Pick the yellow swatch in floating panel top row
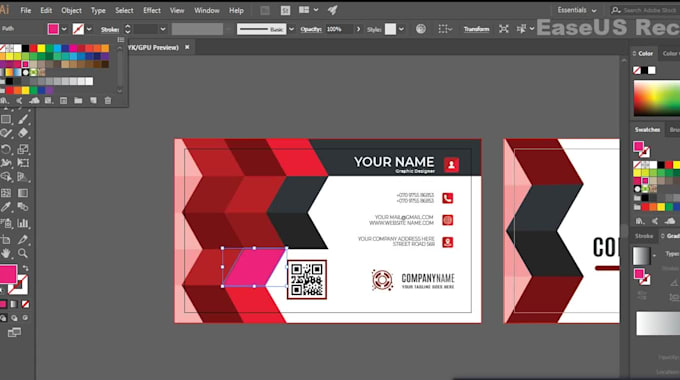680x380 pixels. click(x=41, y=48)
